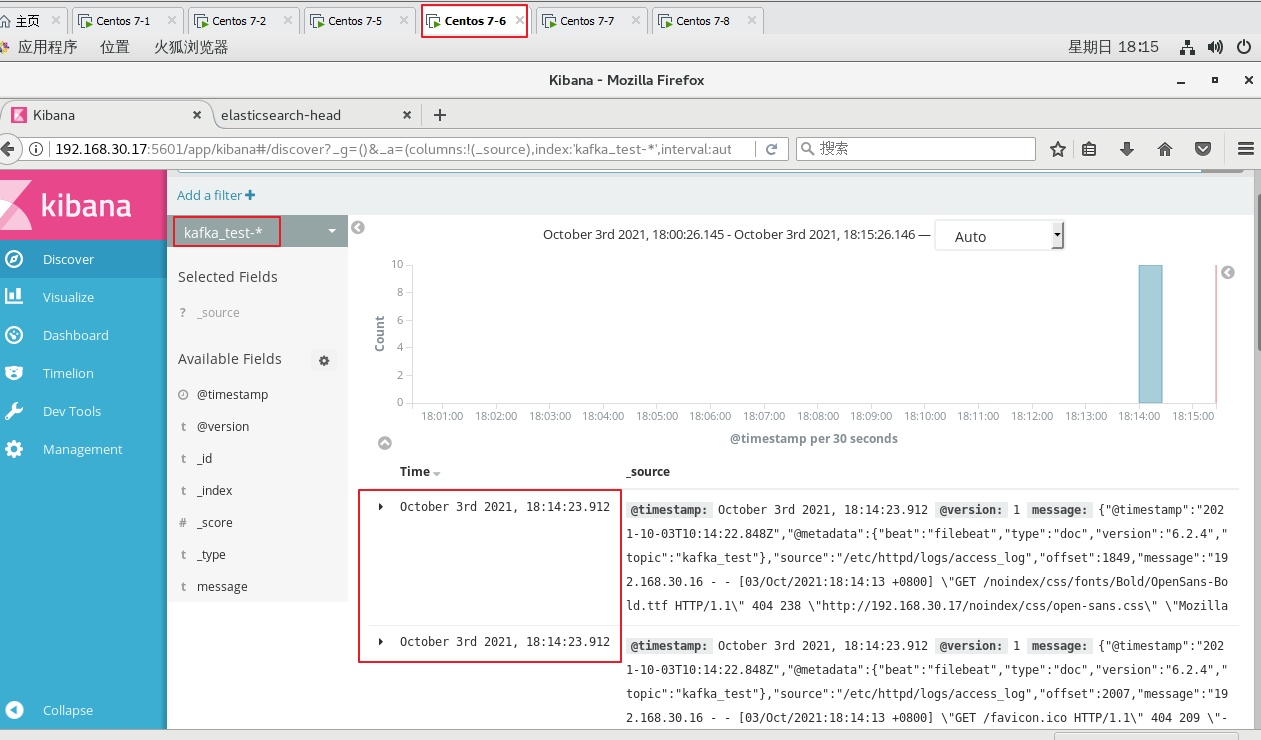The width and height of the screenshot is (1261, 740).
Task: Reload the current page
Action: click(x=771, y=149)
